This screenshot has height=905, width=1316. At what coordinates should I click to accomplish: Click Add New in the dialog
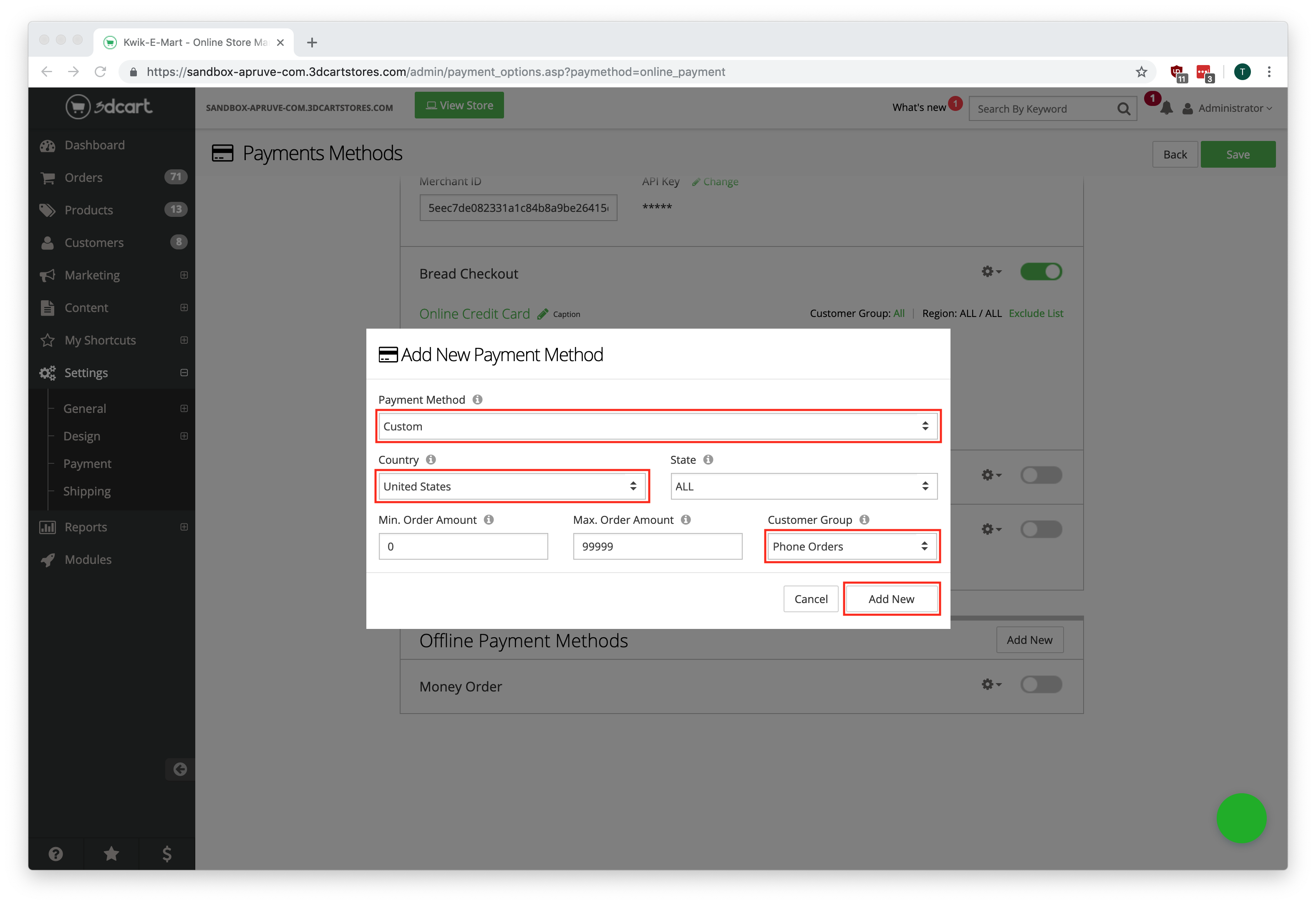pyautogui.click(x=890, y=599)
